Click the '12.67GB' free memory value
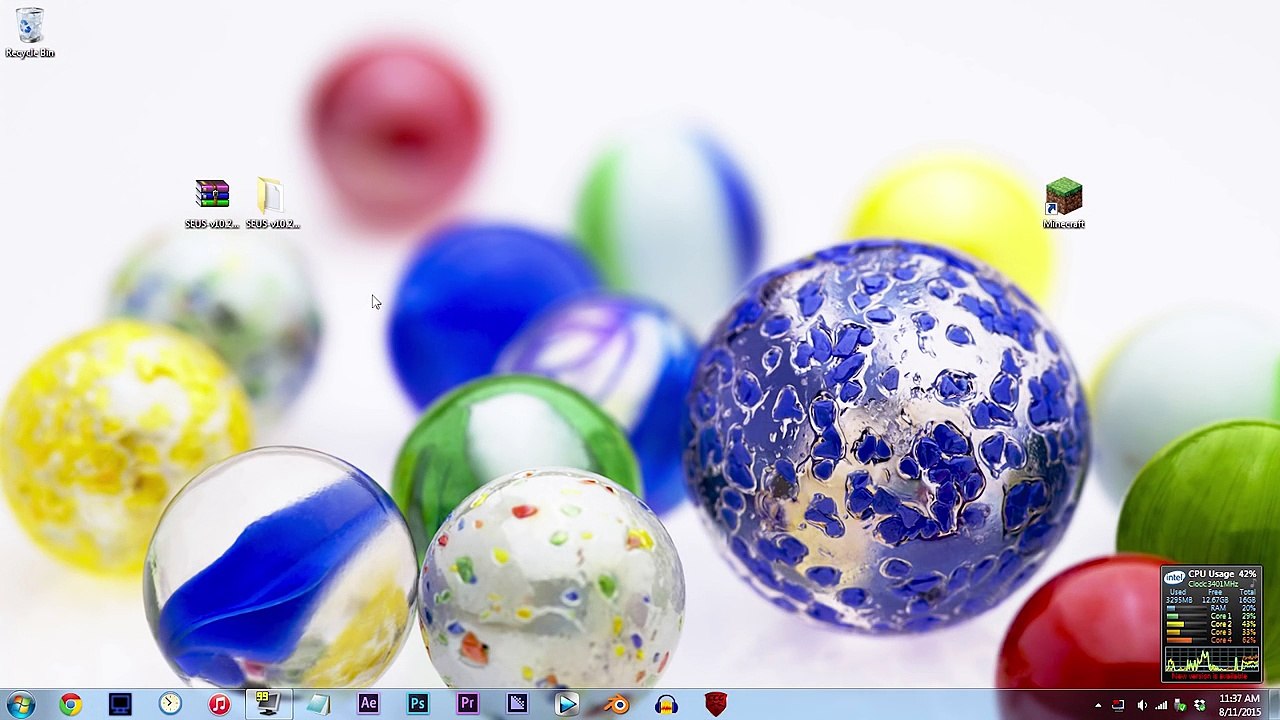The width and height of the screenshot is (1280, 720). [1215, 600]
